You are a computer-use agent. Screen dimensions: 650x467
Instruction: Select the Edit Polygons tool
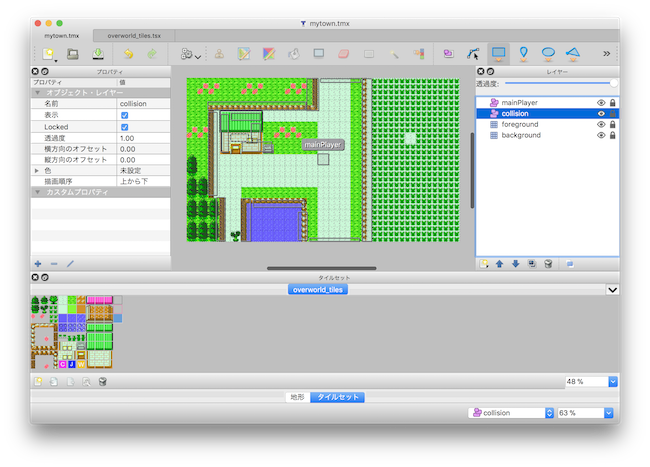click(x=473, y=54)
